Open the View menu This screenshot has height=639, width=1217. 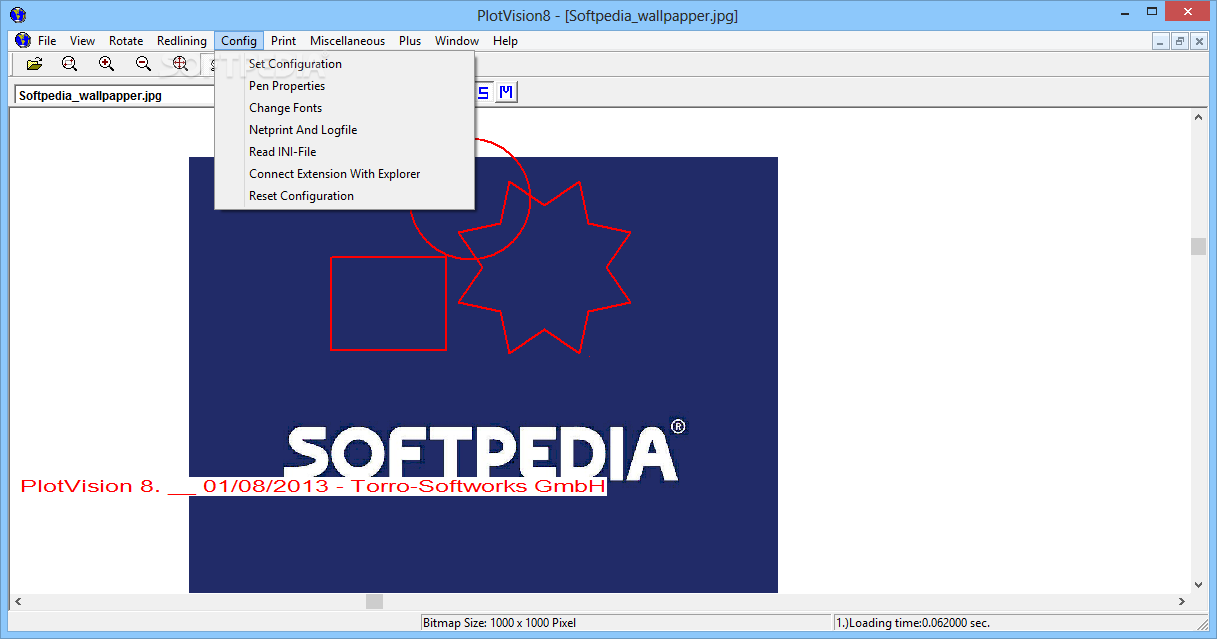[82, 41]
